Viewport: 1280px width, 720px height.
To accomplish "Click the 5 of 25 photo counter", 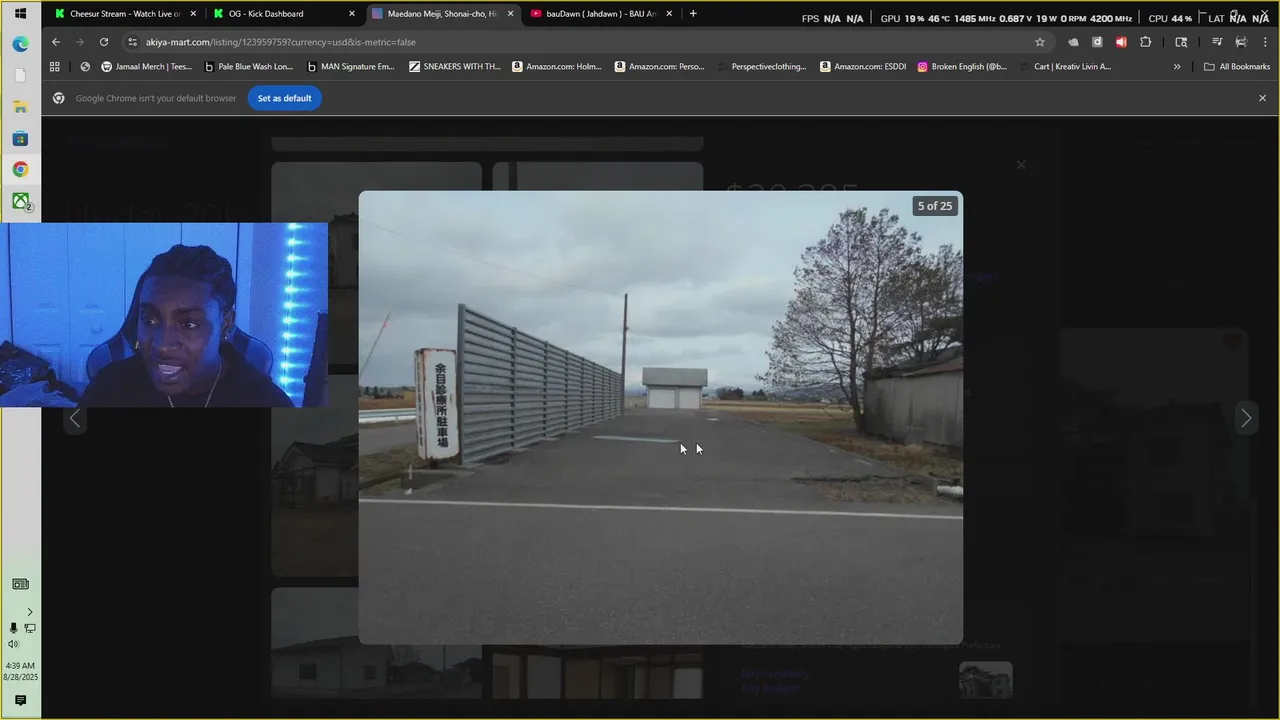I will pos(935,206).
